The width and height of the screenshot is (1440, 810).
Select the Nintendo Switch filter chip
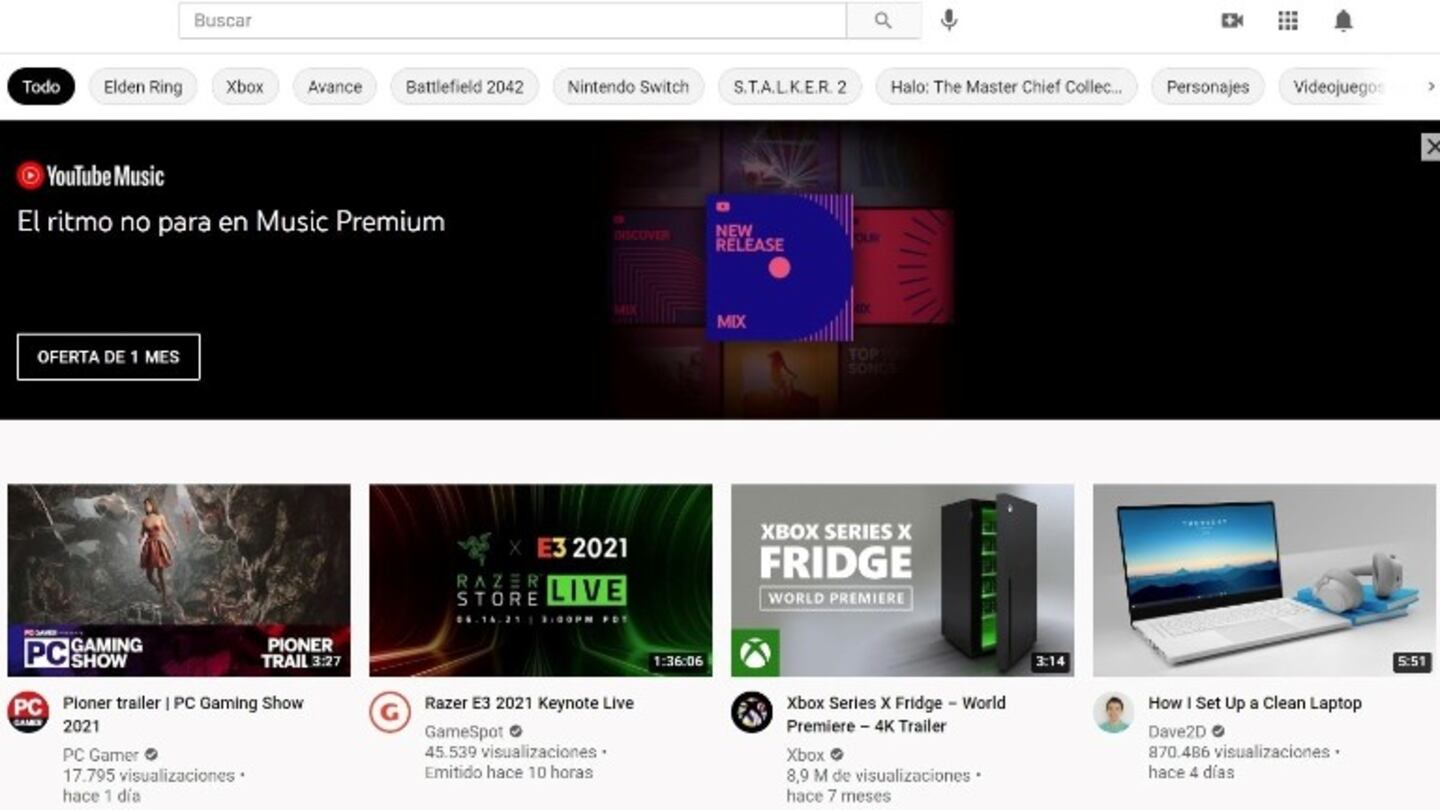(x=628, y=87)
